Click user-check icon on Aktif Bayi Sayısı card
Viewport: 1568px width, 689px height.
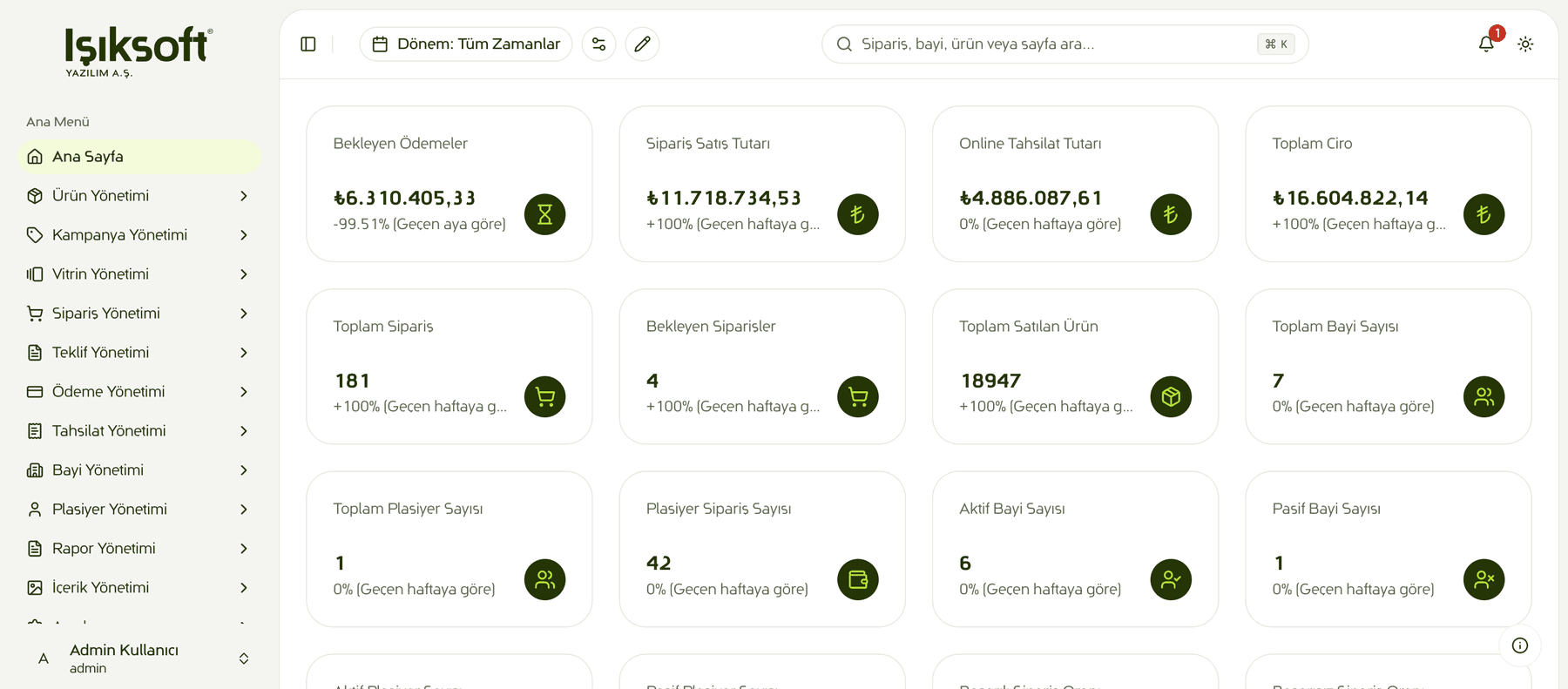[x=1171, y=580]
